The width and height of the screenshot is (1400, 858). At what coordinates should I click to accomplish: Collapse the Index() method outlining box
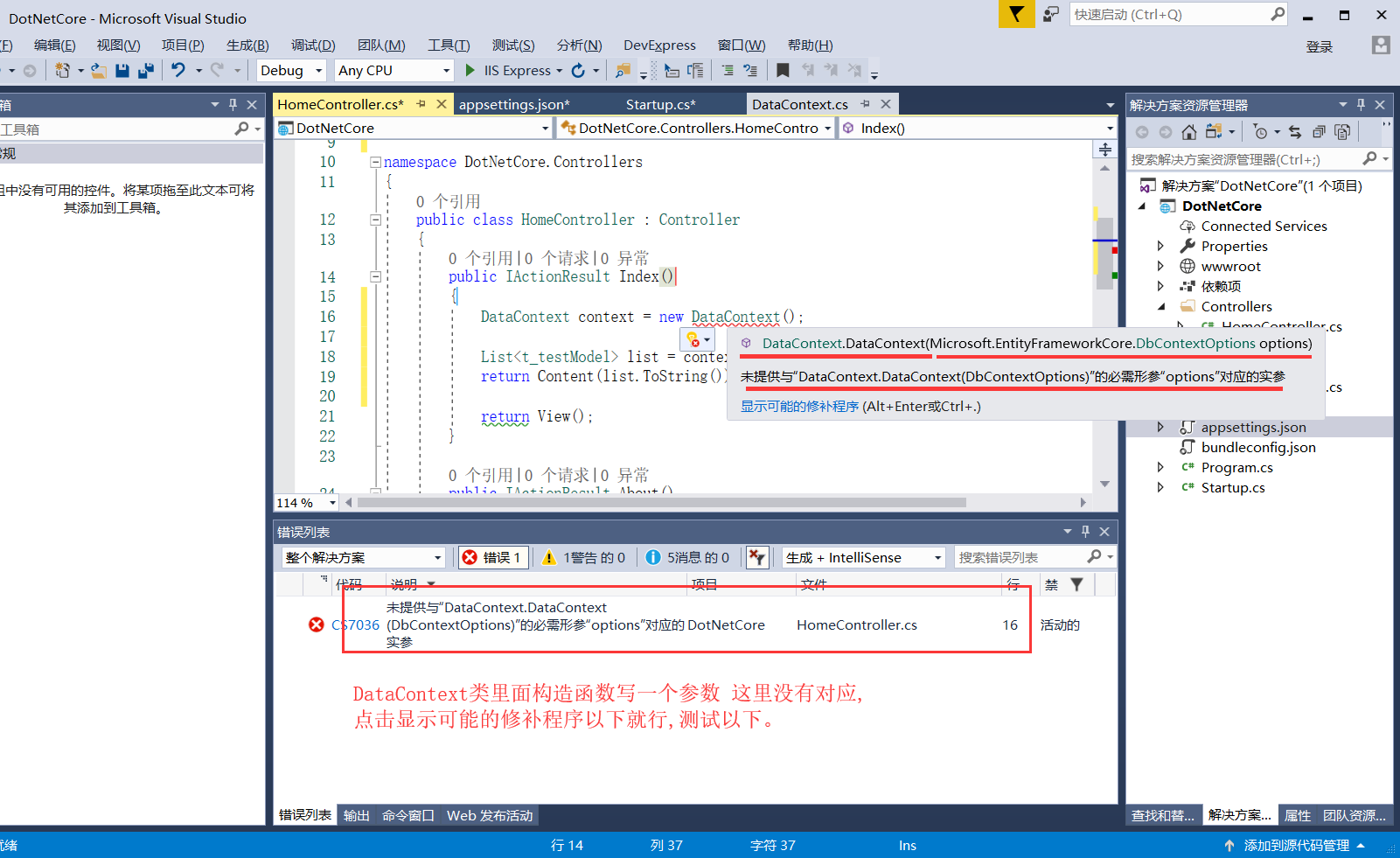coord(375,276)
